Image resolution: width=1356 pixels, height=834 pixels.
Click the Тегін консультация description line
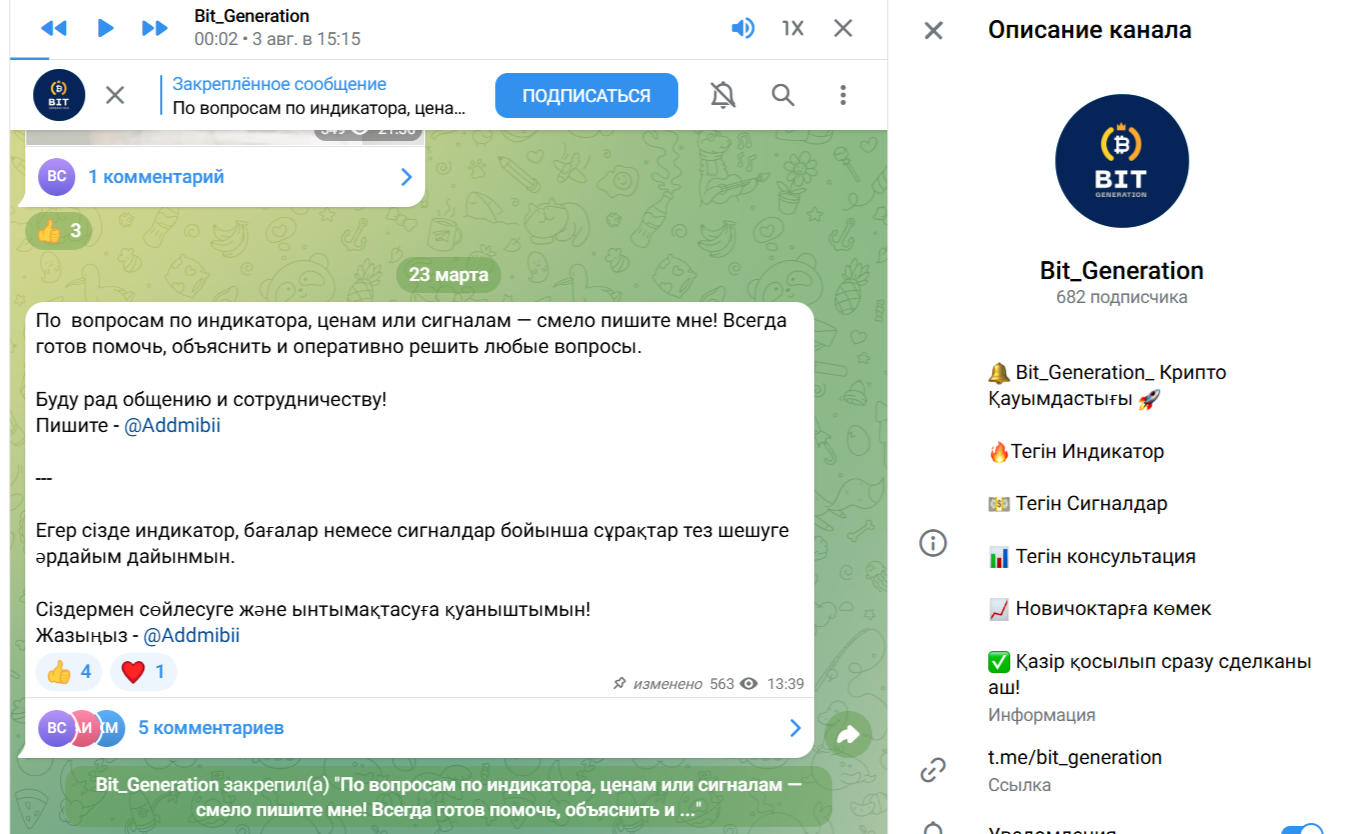coord(1092,556)
